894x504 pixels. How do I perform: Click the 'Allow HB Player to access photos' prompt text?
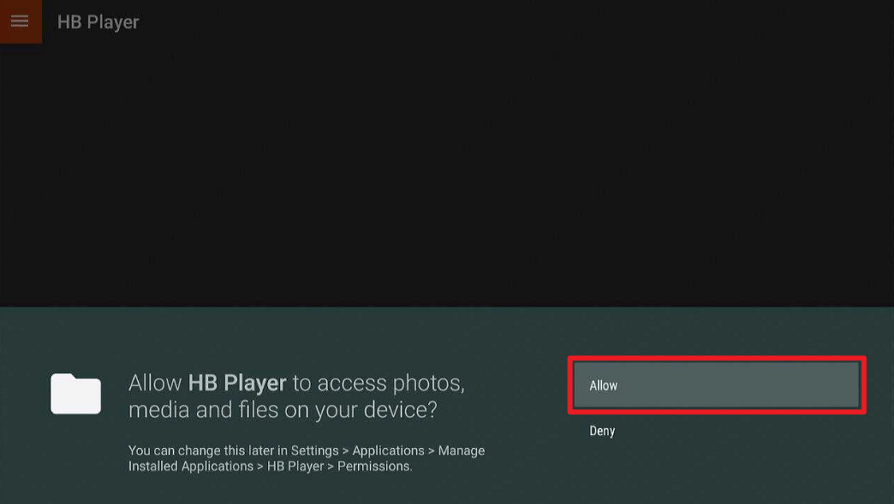[x=296, y=396]
